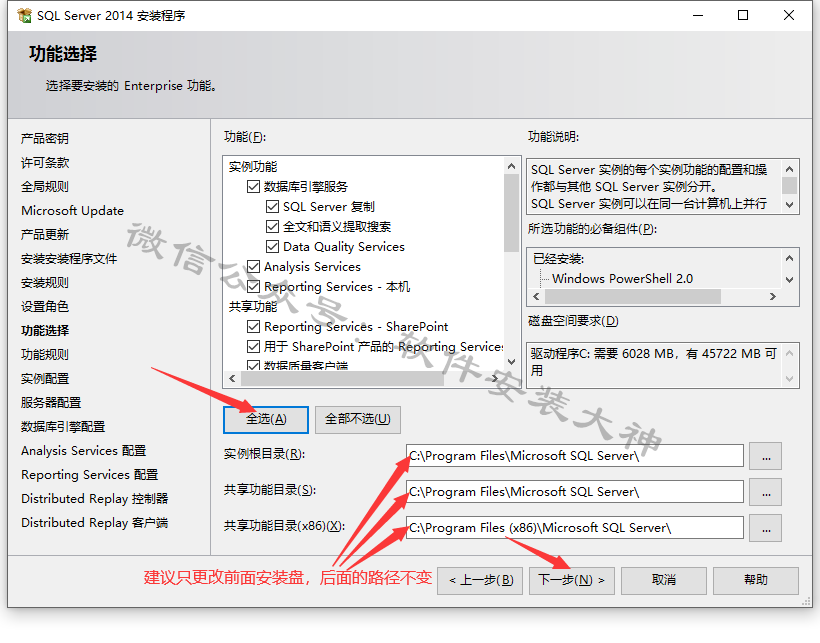
Task: Select 共享功能 group header in feature list
Action: 253,307
